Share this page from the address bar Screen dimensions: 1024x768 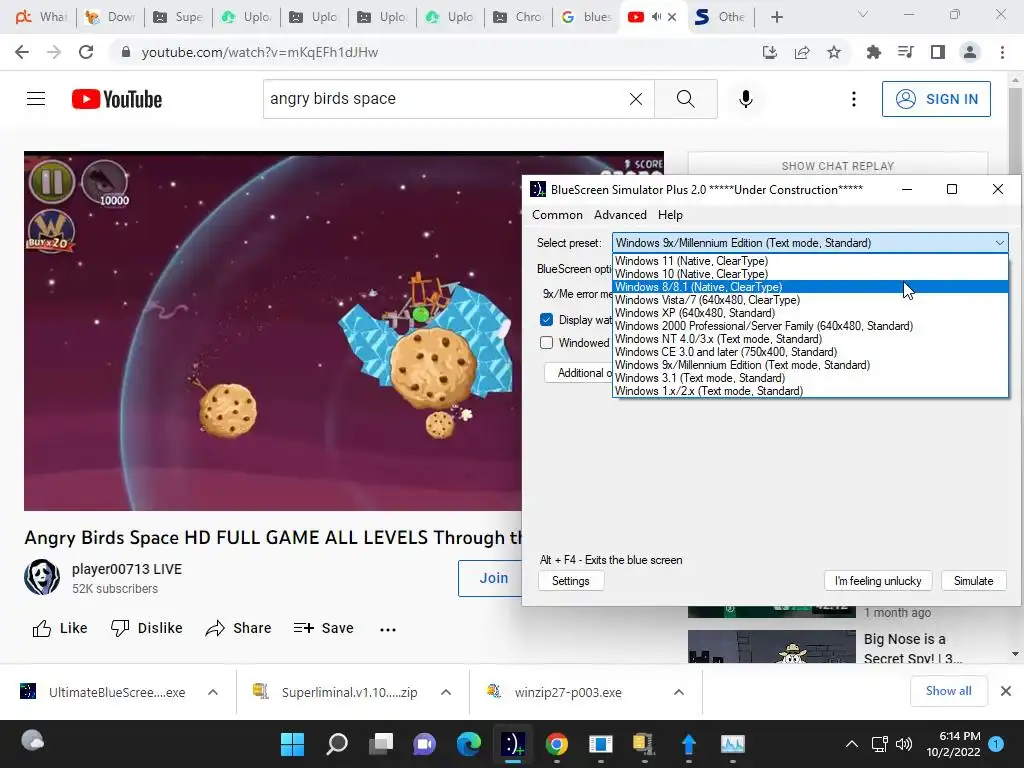pos(802,52)
